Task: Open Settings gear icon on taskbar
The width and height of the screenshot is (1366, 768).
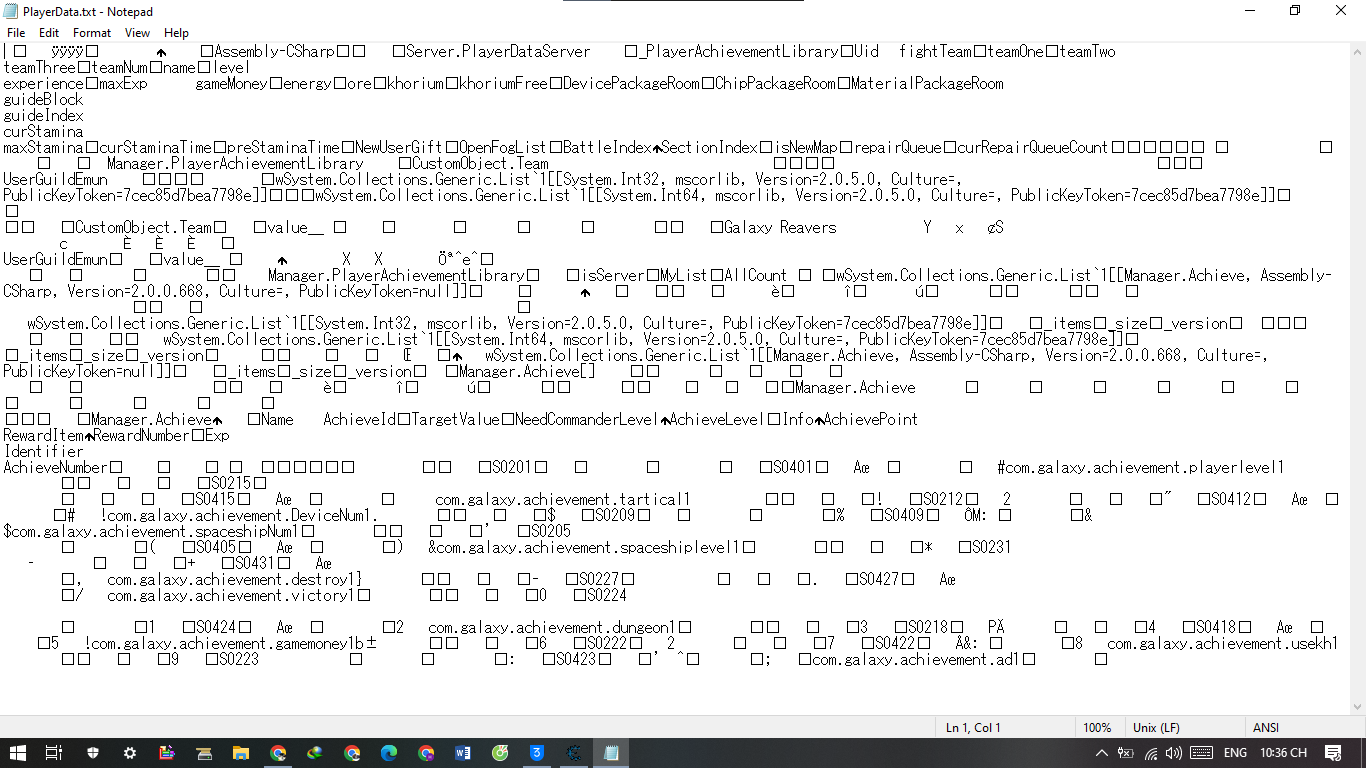Action: point(130,751)
